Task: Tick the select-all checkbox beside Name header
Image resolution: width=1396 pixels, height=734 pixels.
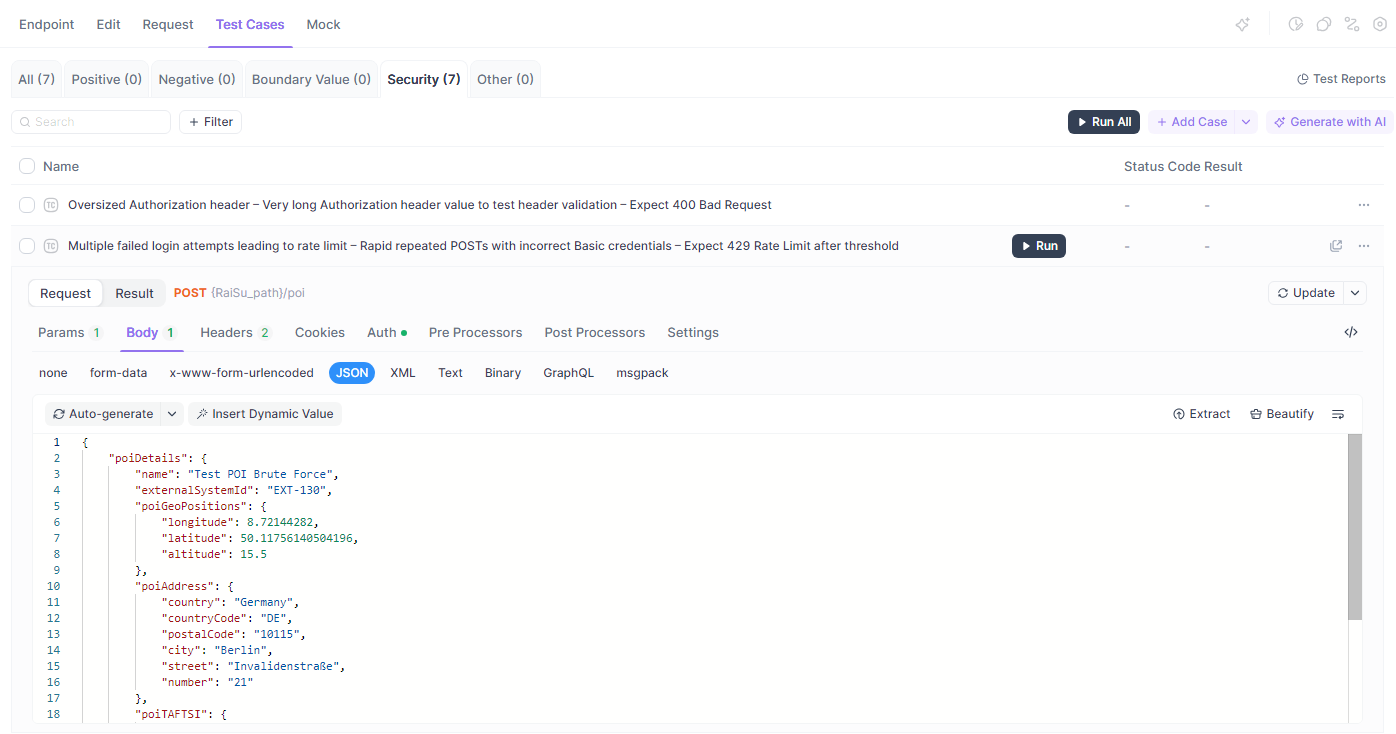Action: [27, 166]
